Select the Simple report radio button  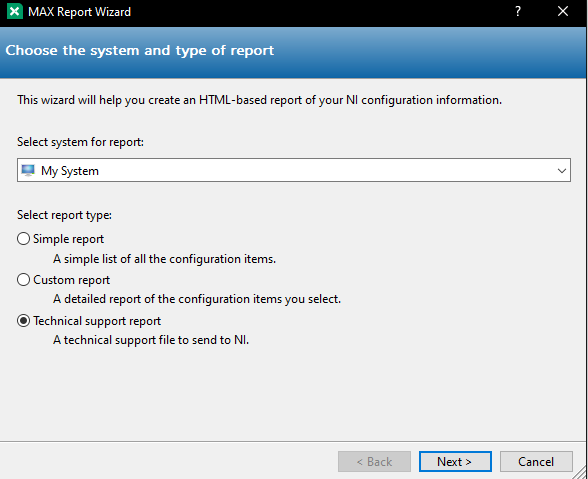[23, 239]
